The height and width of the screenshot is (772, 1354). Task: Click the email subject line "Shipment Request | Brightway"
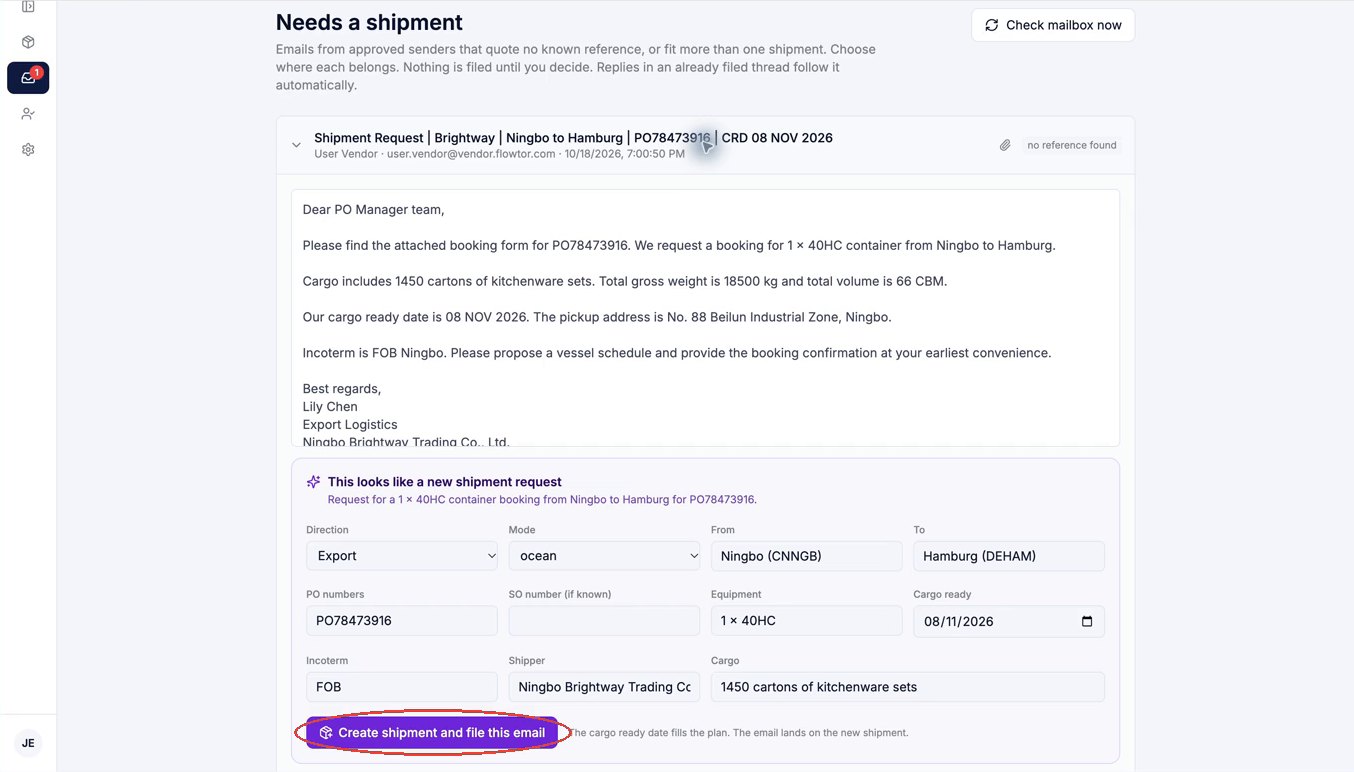click(x=573, y=138)
